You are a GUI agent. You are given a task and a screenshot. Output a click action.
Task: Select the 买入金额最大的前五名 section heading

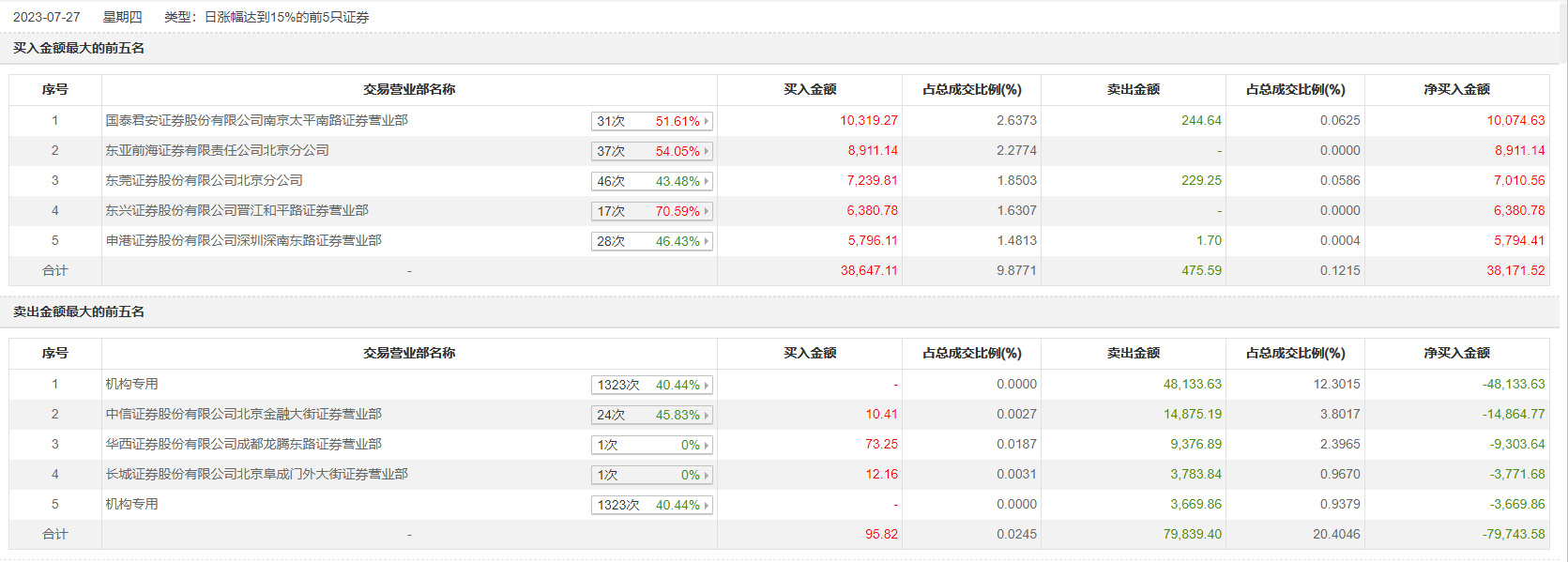pyautogui.click(x=79, y=48)
